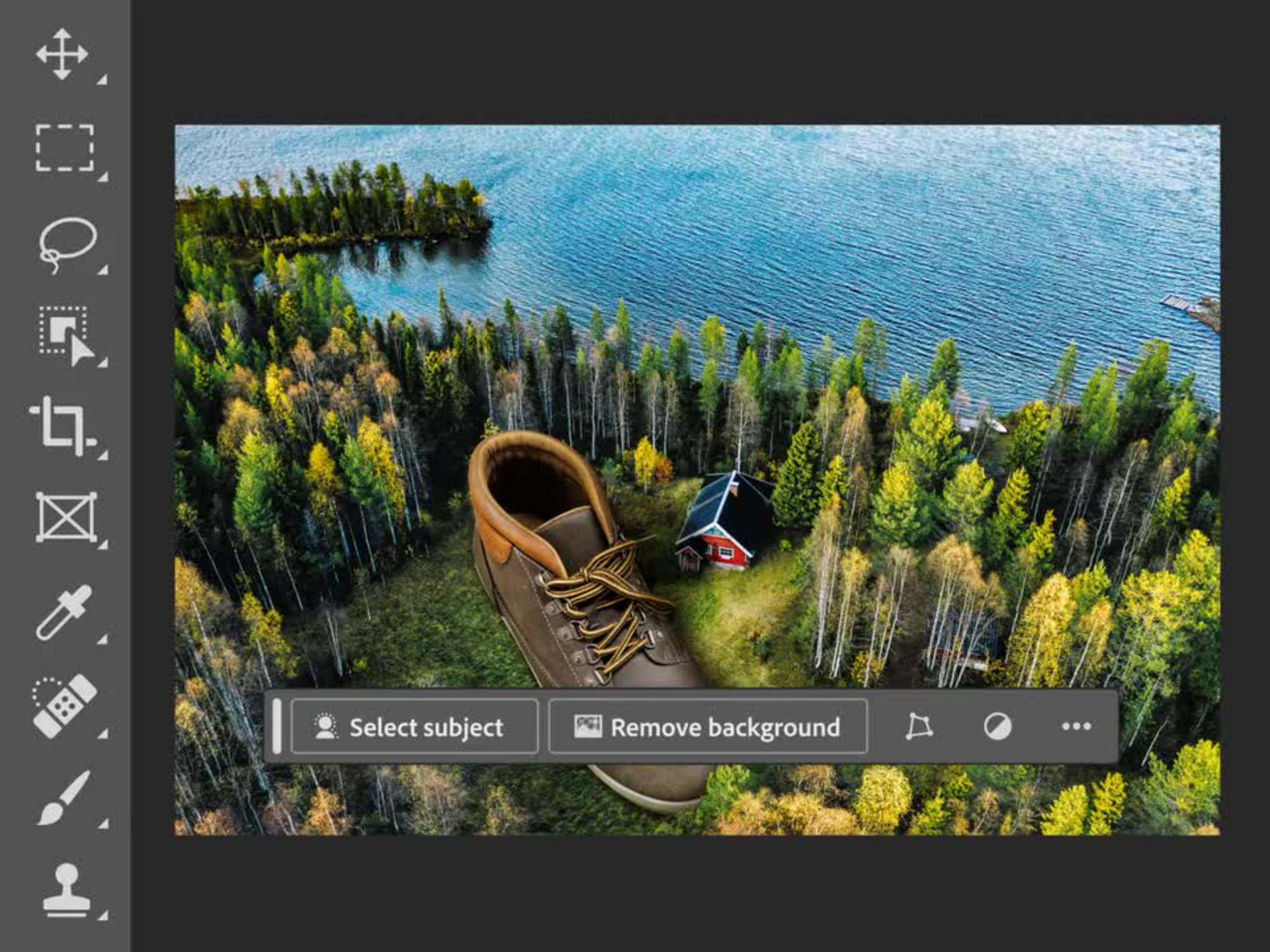Click the Select subject button
Viewport: 1270px width, 952px height.
pos(414,727)
